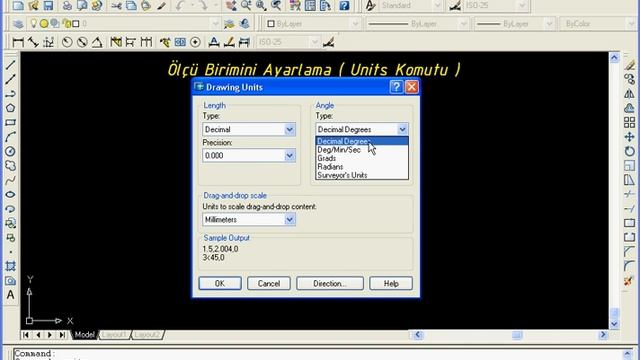Image resolution: width=640 pixels, height=360 pixels.
Task: Select the Construction Line tool
Action: (11, 79)
